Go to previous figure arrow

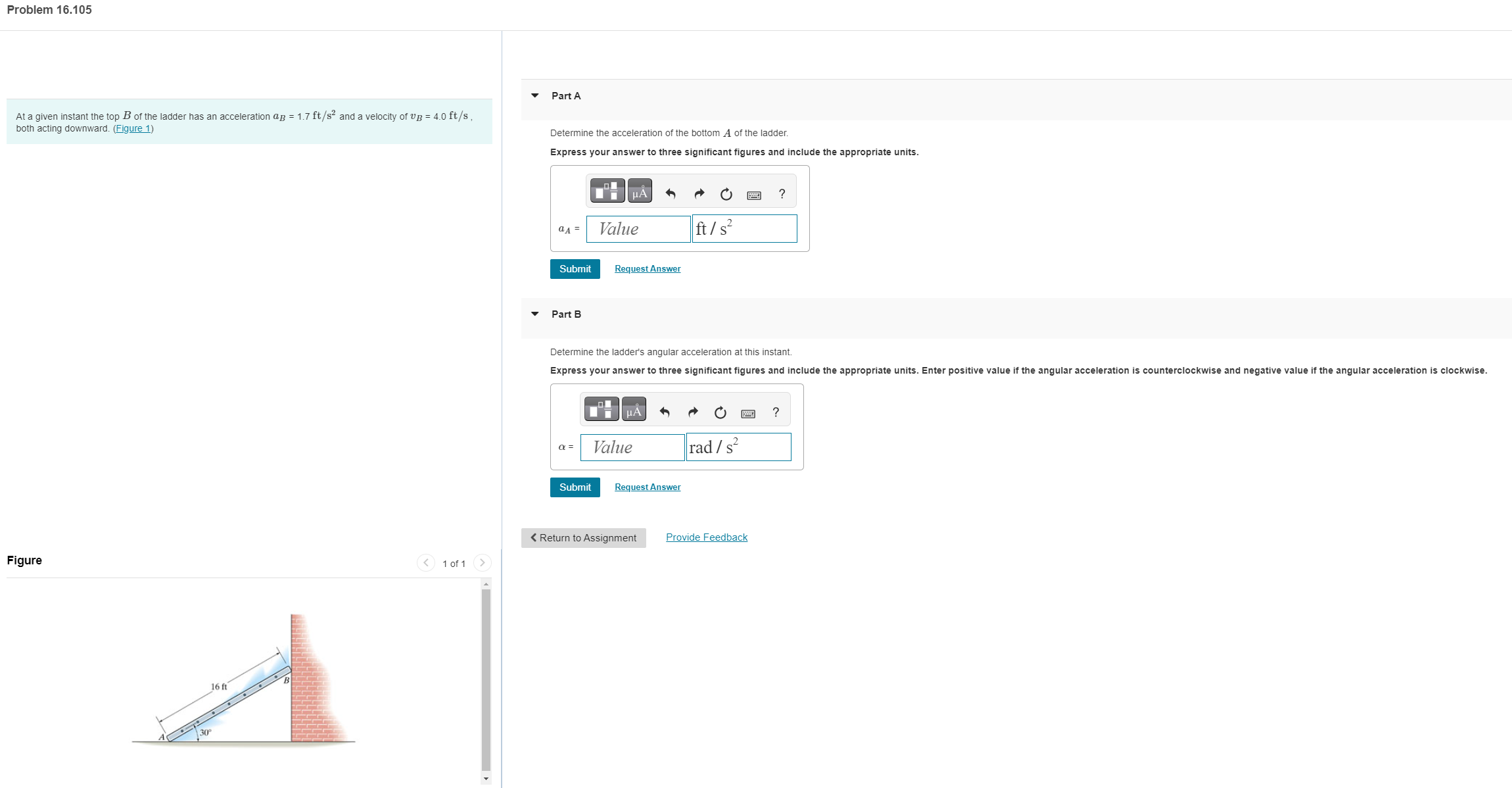pyautogui.click(x=426, y=562)
